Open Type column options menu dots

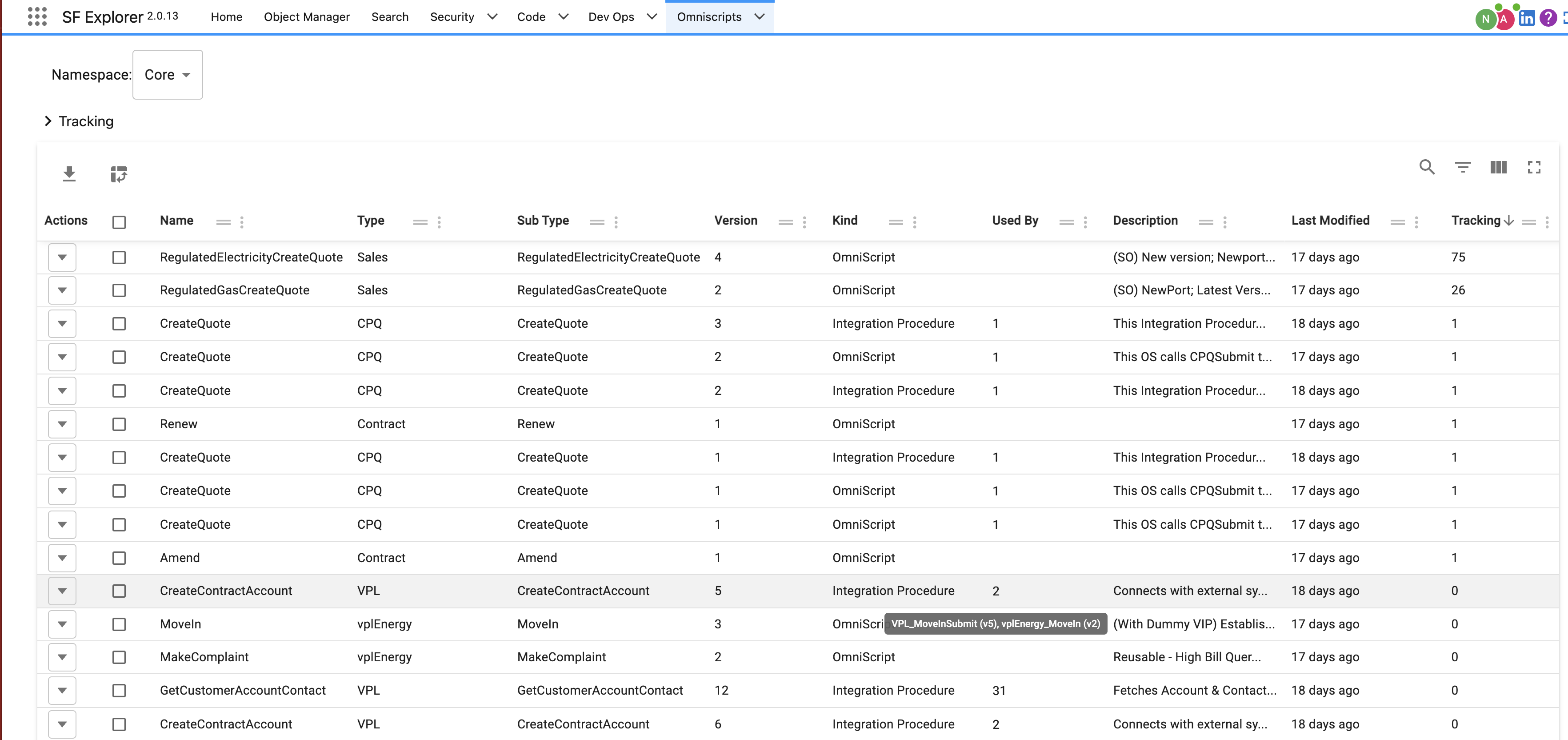tap(439, 222)
